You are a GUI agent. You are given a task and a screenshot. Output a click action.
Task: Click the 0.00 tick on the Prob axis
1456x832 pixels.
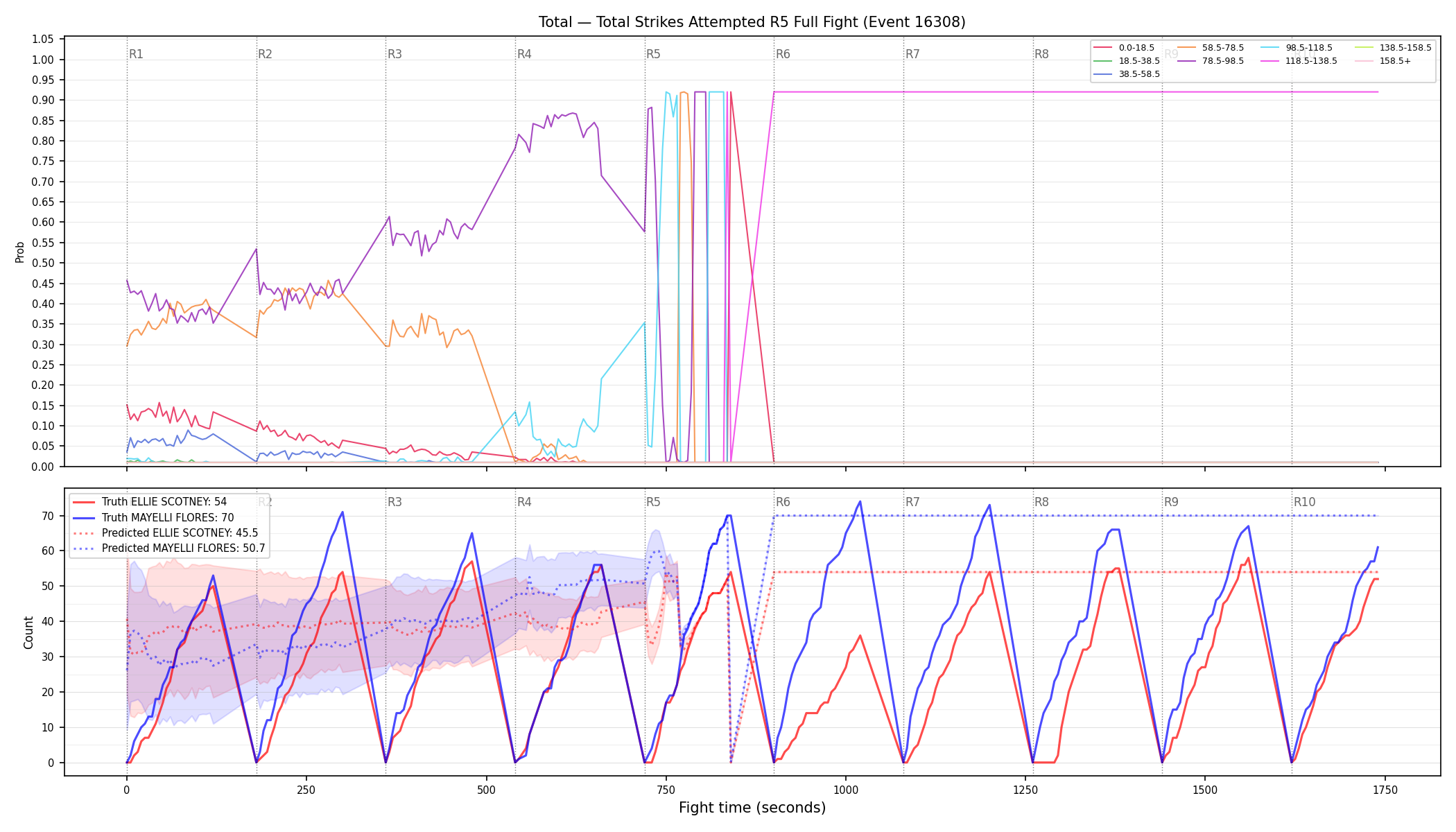[x=43, y=467]
